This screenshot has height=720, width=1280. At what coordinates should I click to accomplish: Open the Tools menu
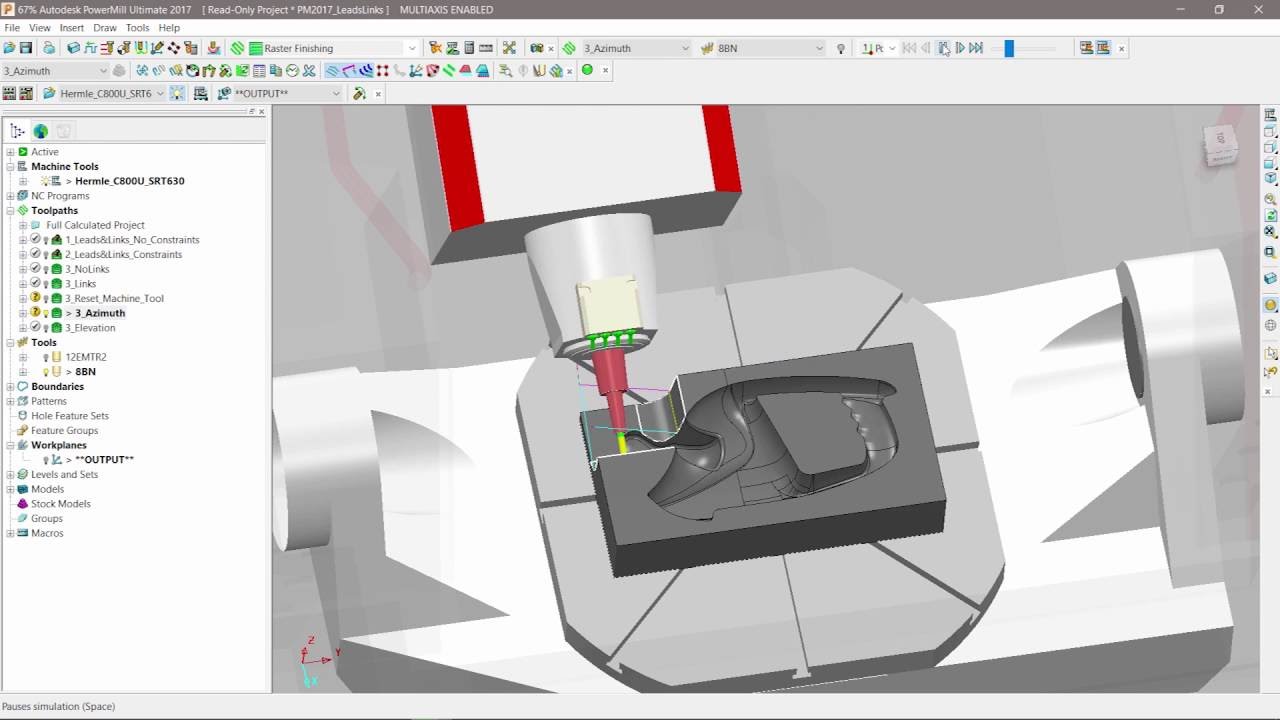137,28
